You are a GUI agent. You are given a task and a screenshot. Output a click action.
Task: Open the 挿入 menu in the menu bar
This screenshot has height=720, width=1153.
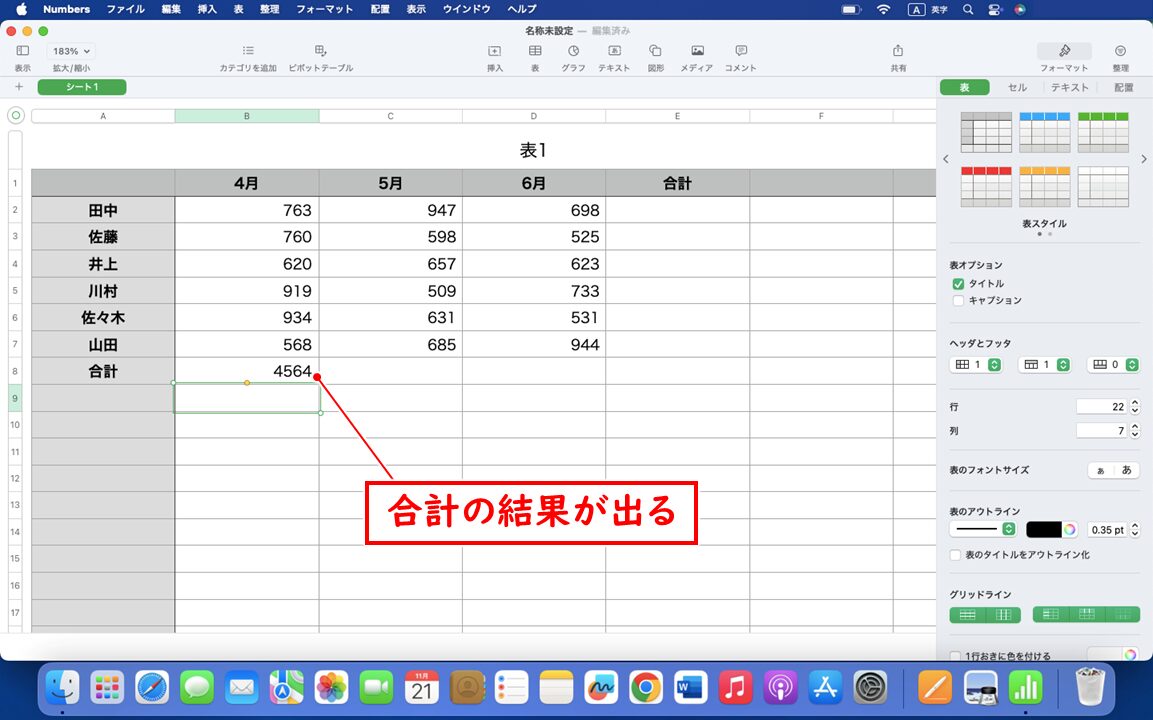[207, 10]
